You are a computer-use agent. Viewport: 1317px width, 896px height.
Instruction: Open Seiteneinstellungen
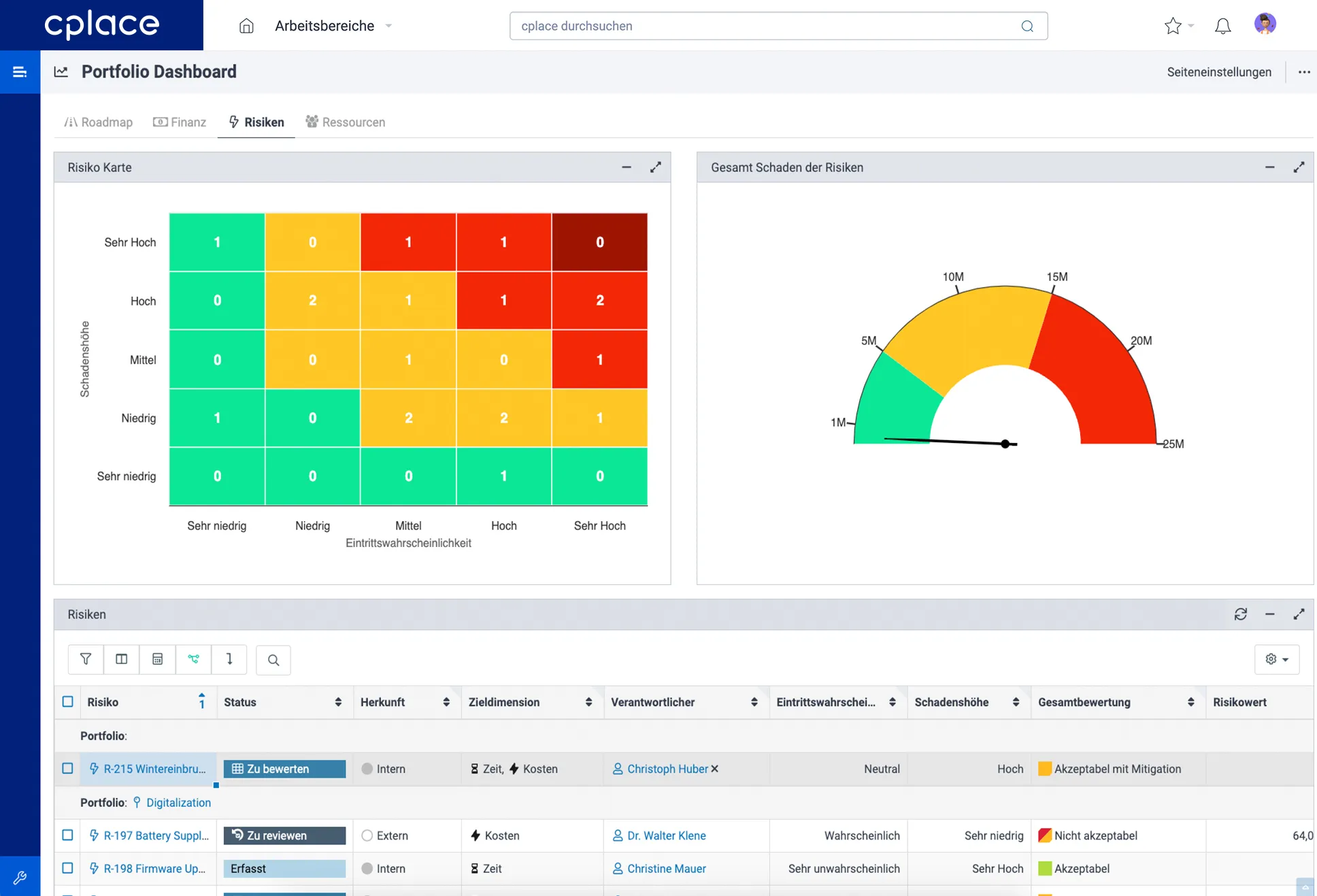click(x=1218, y=72)
